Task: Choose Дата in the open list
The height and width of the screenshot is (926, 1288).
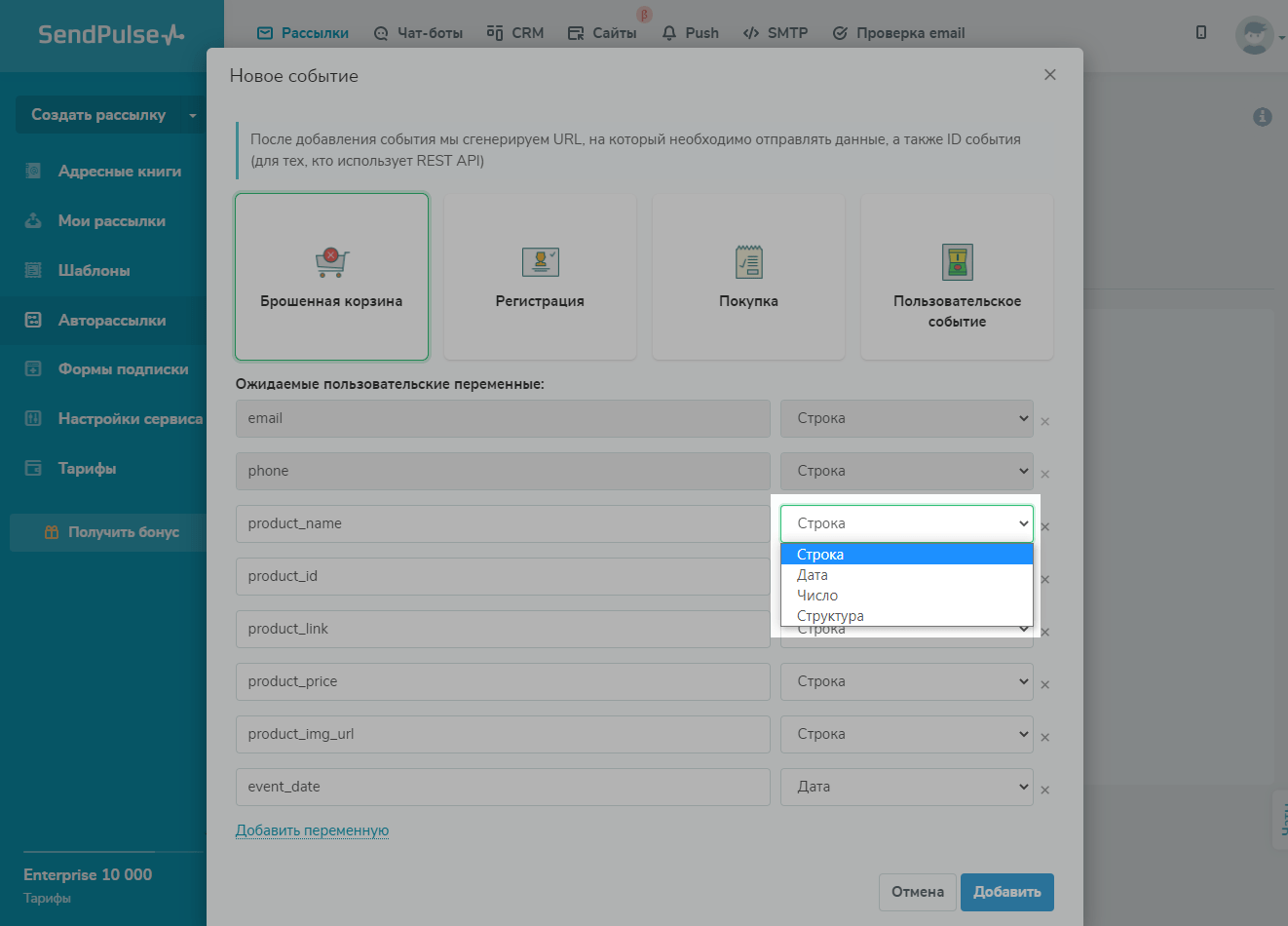Action: 907,575
